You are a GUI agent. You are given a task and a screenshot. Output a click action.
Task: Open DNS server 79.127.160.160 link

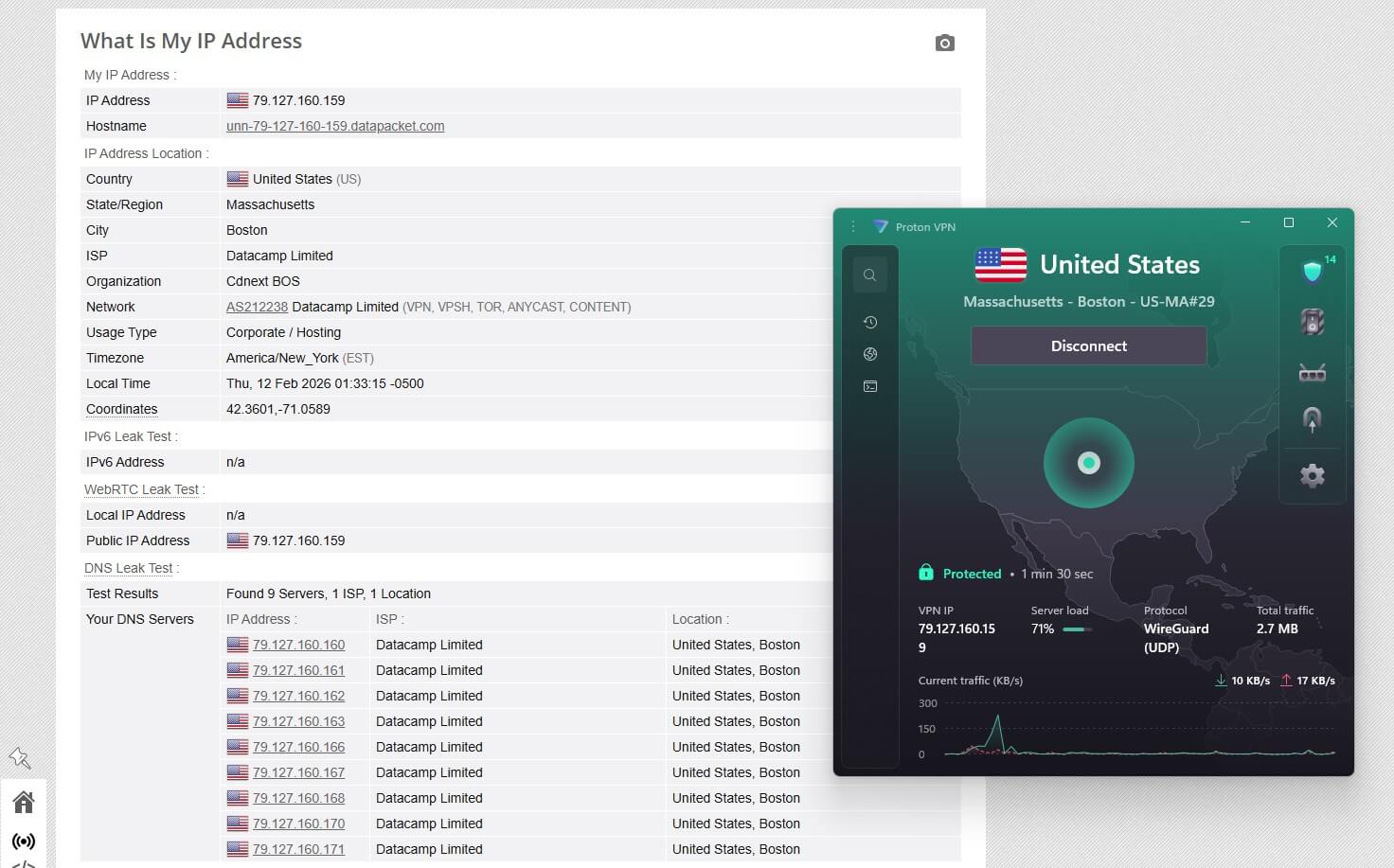coord(298,644)
